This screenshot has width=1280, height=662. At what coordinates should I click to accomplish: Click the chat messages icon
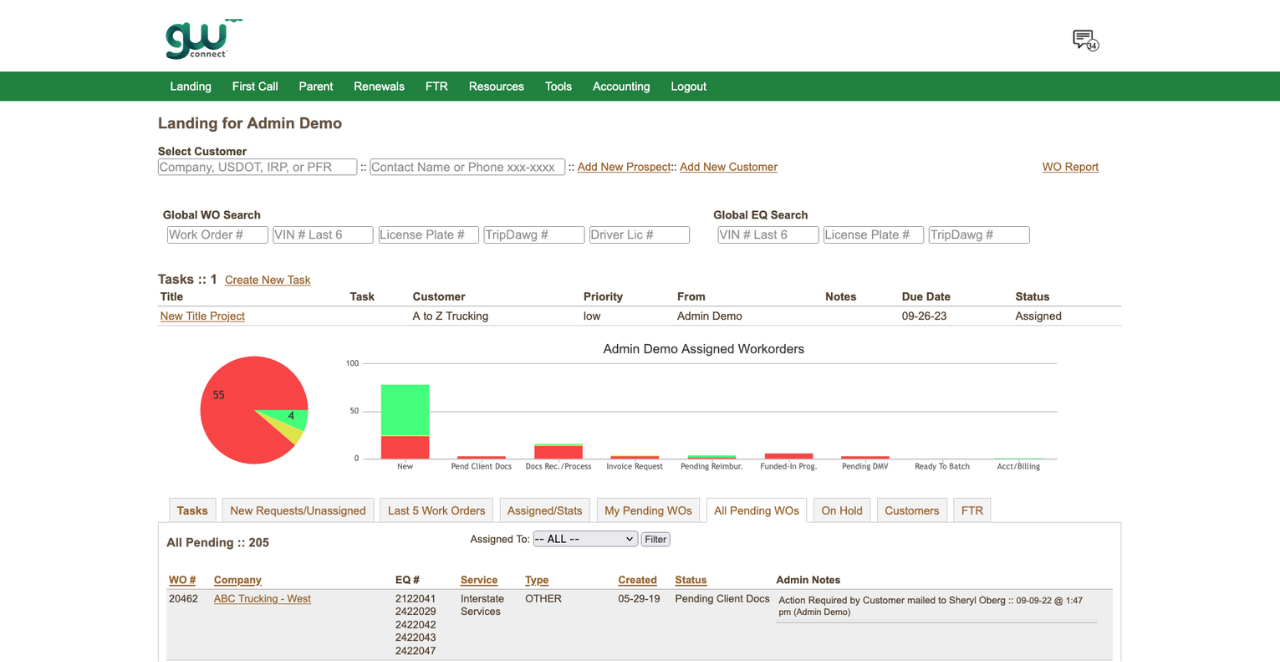[1084, 40]
